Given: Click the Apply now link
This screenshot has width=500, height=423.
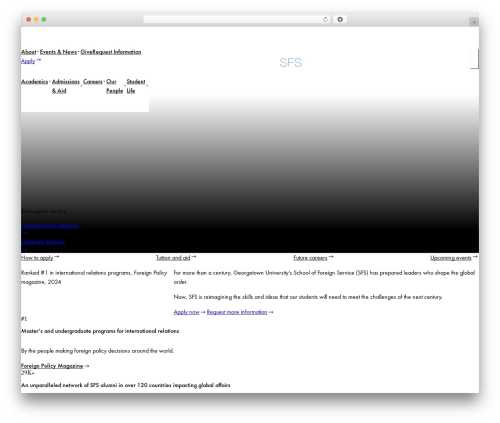Looking at the screenshot, I should tap(186, 312).
